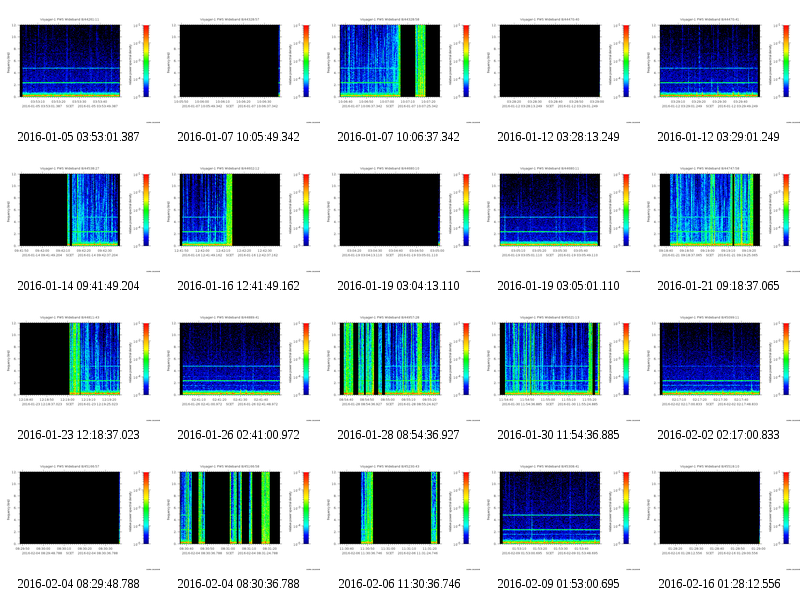This screenshot has height=596, width=800.
Task: Click the caption text 2016-01-14 09:41:49.204
Action: point(78,286)
